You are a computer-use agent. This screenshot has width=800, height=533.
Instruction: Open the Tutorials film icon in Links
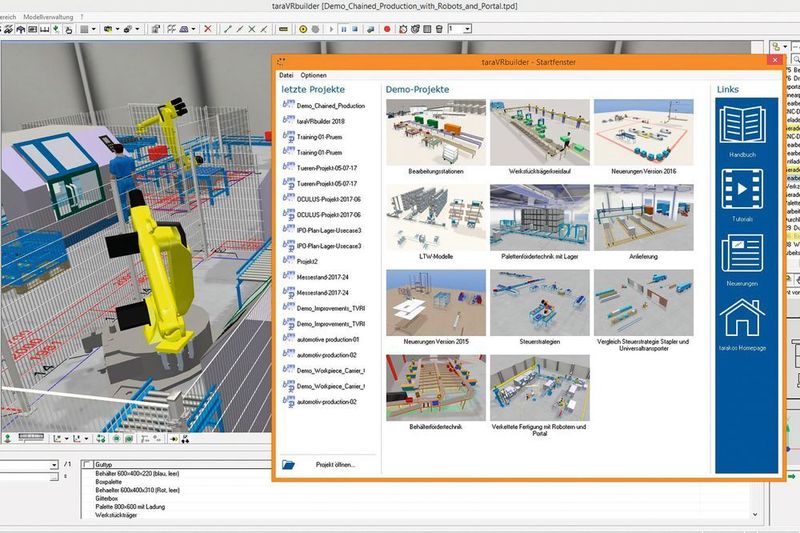coord(742,189)
